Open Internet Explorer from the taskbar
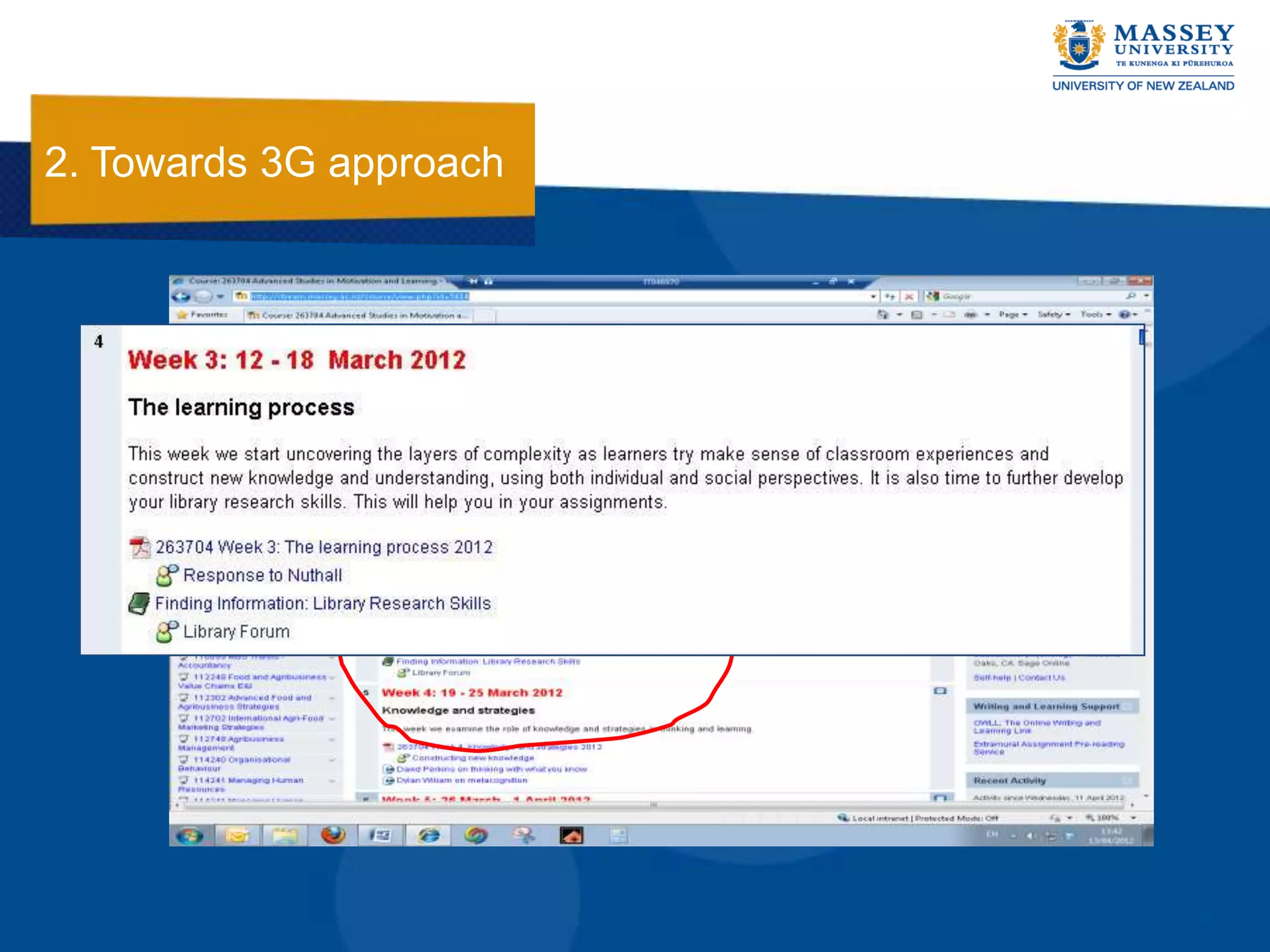 pos(429,835)
